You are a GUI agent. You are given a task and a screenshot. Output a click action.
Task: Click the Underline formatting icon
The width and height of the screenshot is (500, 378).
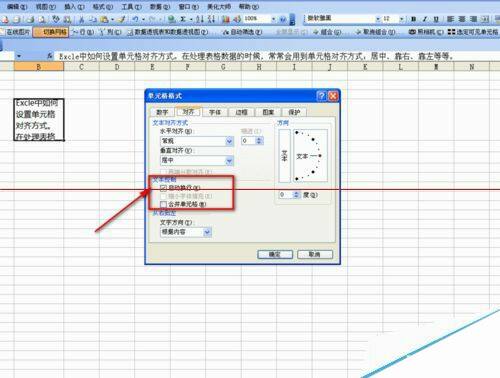pos(436,19)
